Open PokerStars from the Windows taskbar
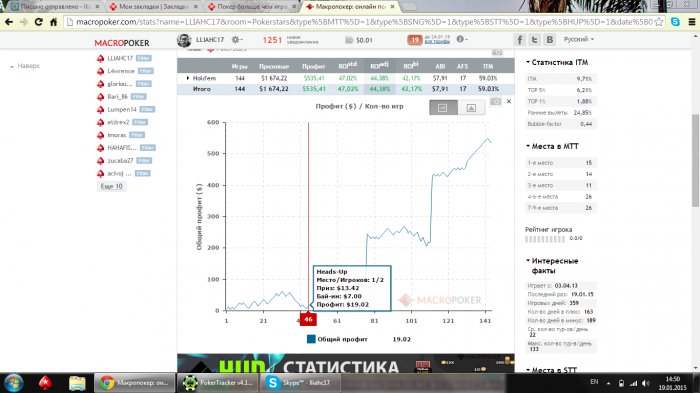Viewport: 700px width, 393px height. click(x=45, y=383)
